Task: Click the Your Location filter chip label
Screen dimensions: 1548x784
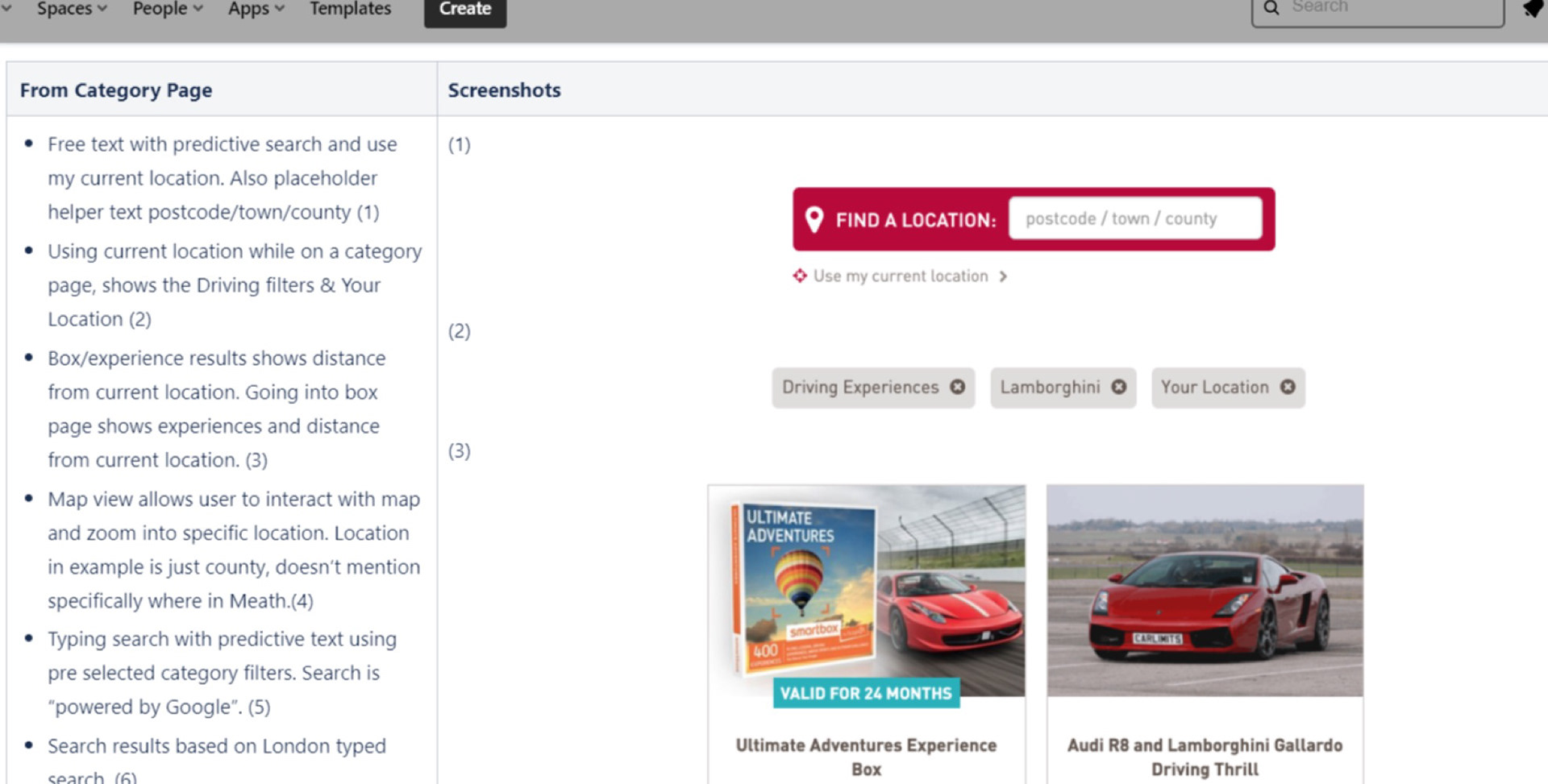Action: (1215, 388)
